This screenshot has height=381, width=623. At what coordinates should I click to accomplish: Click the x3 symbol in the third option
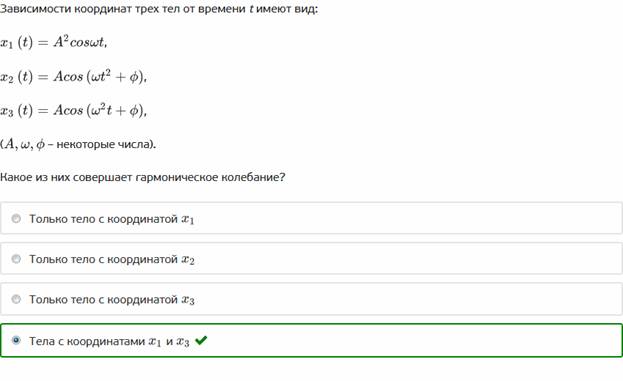(188, 300)
